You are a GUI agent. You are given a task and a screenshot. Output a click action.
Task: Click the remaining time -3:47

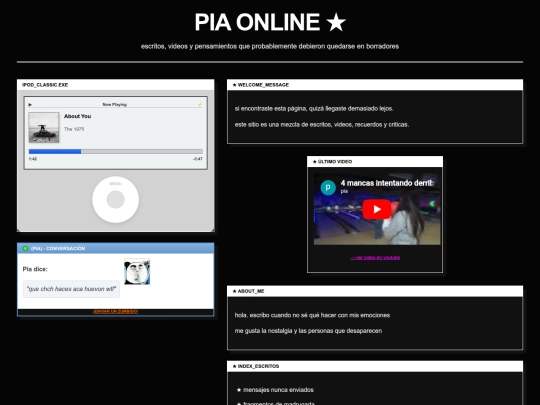click(x=198, y=159)
